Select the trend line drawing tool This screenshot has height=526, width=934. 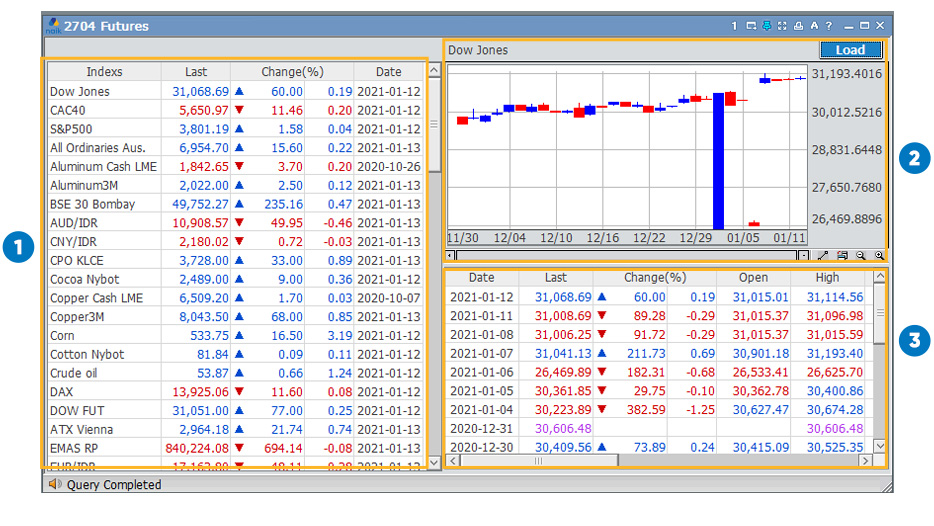click(x=823, y=256)
